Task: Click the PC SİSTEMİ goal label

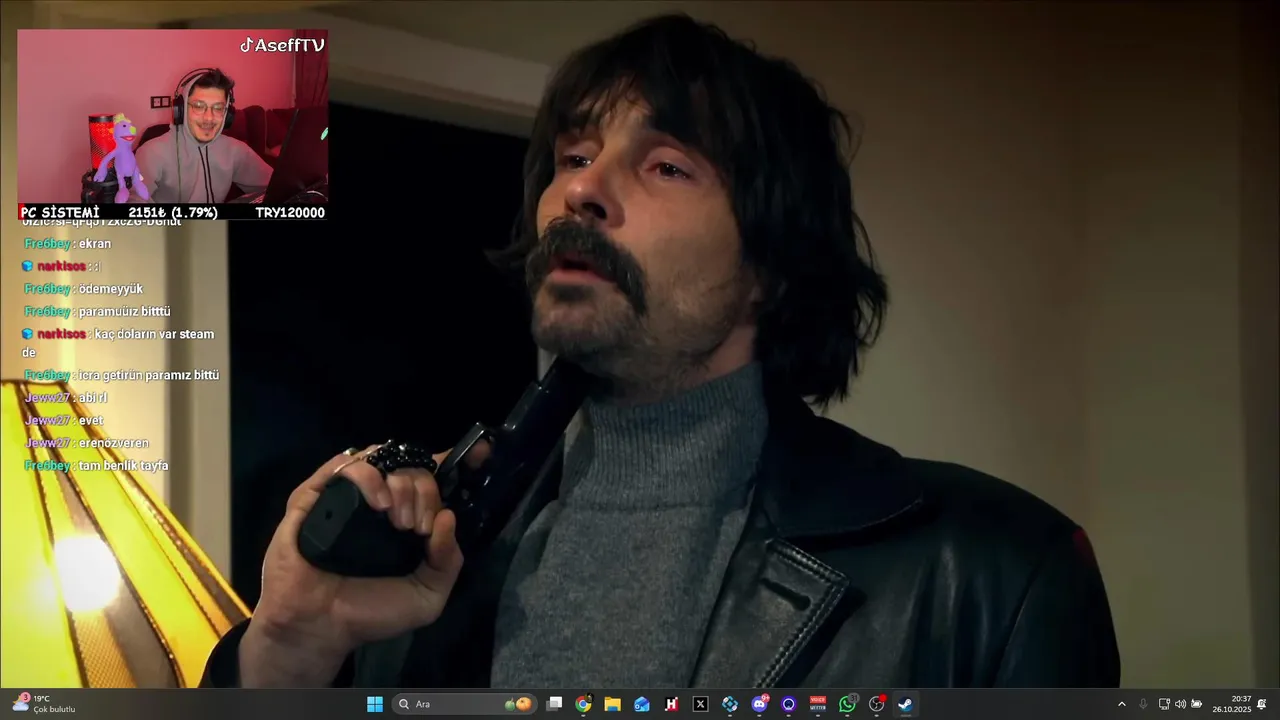Action: click(x=61, y=212)
